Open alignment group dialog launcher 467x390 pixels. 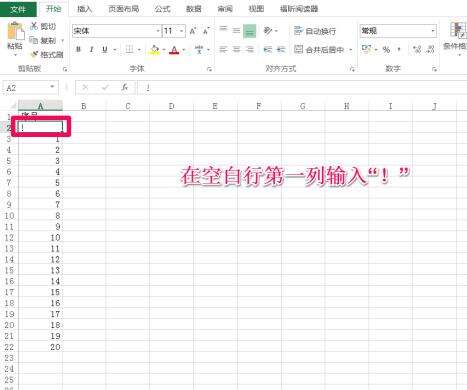coord(352,69)
